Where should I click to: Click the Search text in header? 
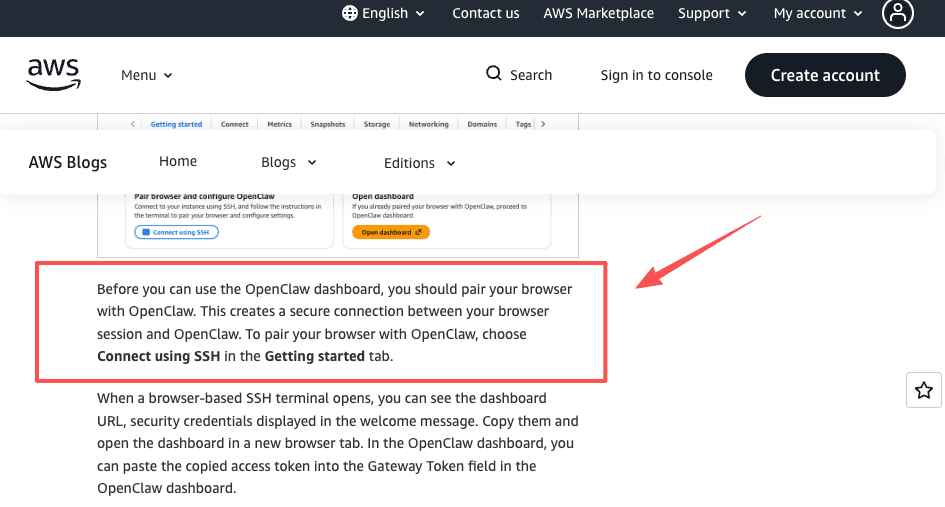pos(531,75)
